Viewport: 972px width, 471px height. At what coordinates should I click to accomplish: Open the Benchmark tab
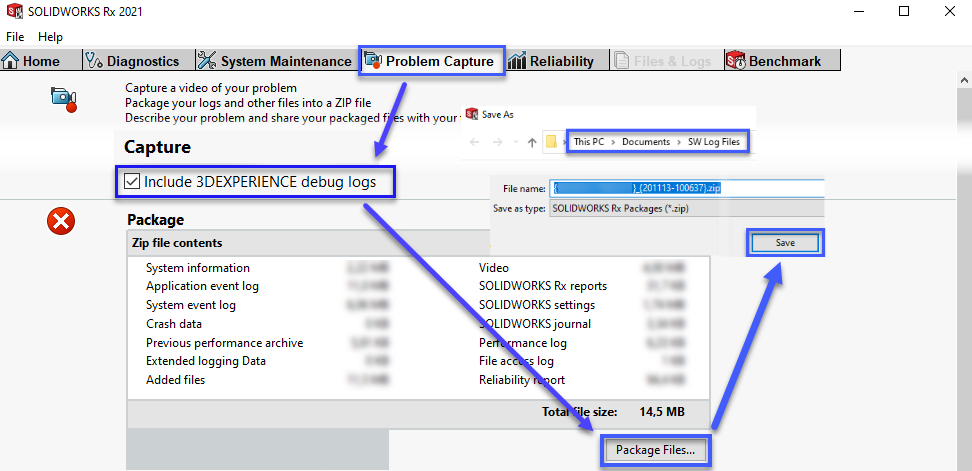tap(782, 61)
